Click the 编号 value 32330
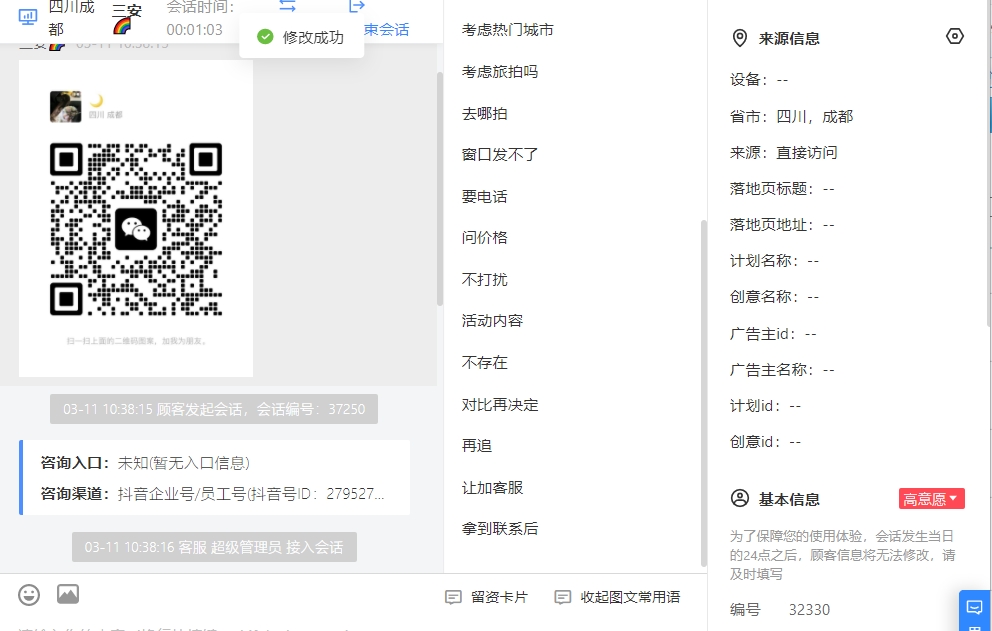Screen dimensions: 992x631 [x=809, y=609]
